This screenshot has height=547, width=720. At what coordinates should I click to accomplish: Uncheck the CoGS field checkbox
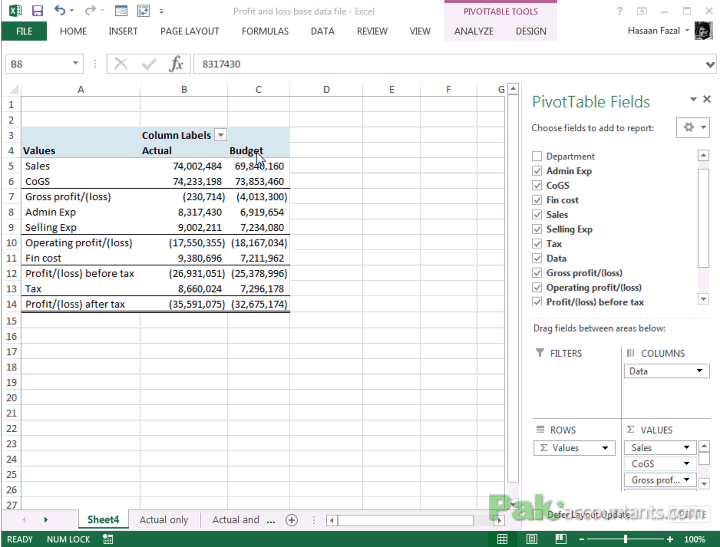coord(537,186)
